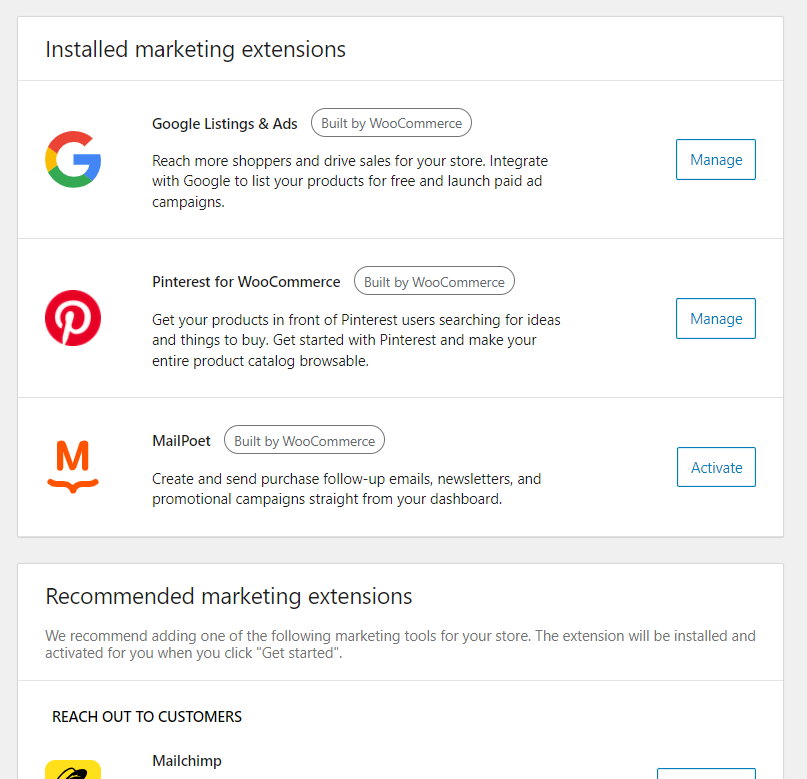Select Built by WooCommerce badge beside Google Listings
Screen dimensions: 807x779
391,123
